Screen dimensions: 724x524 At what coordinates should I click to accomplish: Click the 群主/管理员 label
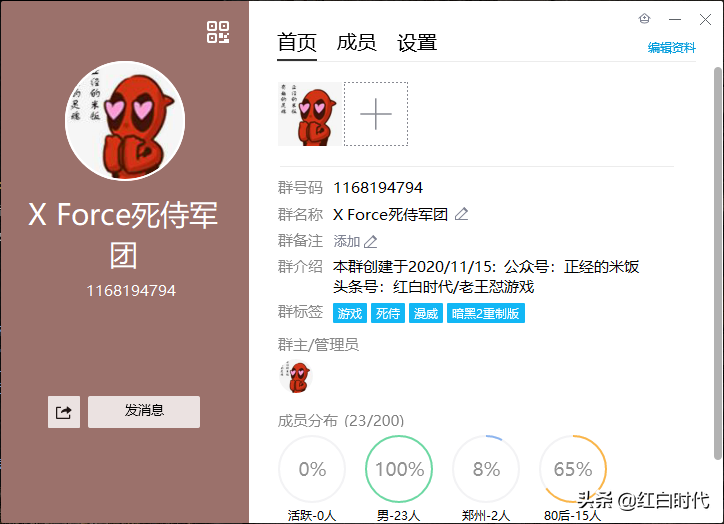(318, 345)
